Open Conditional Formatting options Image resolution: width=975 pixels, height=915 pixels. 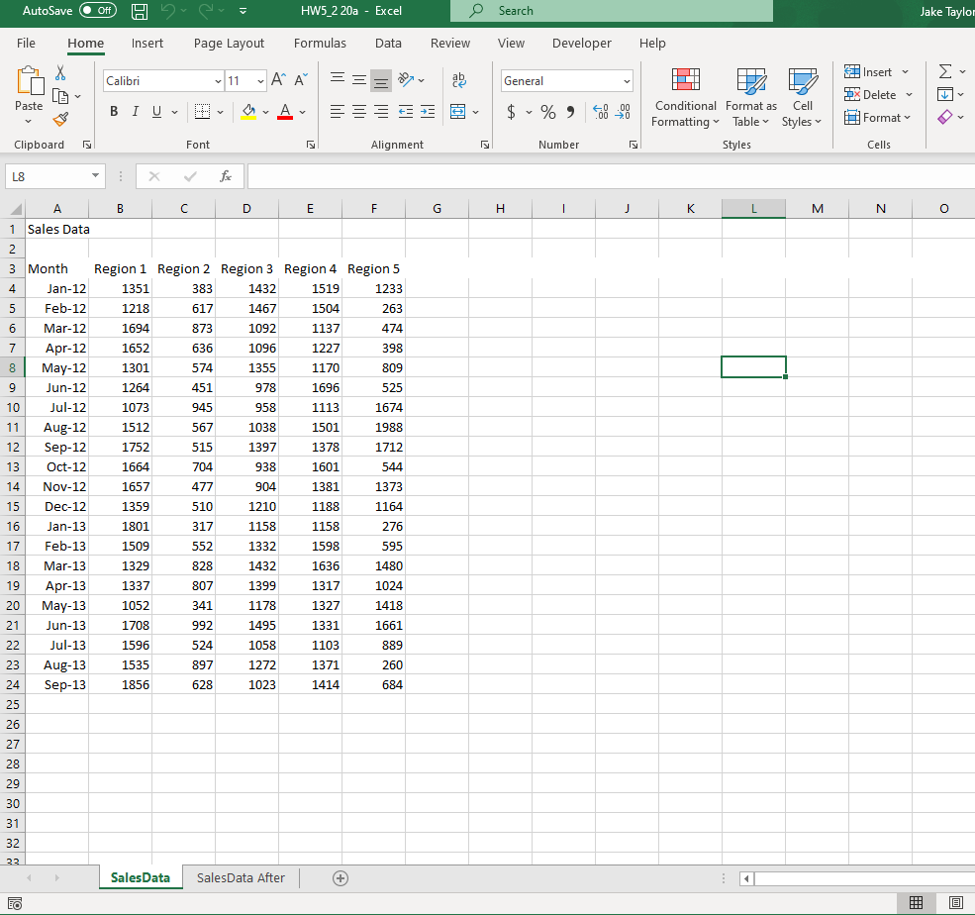pos(685,97)
